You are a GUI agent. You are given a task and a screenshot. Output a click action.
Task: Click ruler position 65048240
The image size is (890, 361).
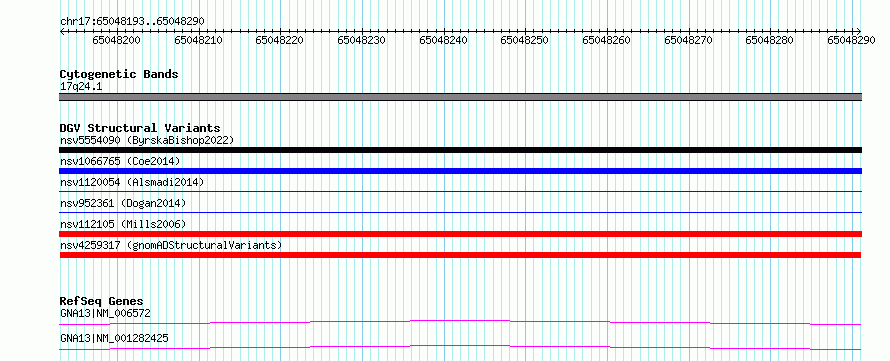(443, 40)
